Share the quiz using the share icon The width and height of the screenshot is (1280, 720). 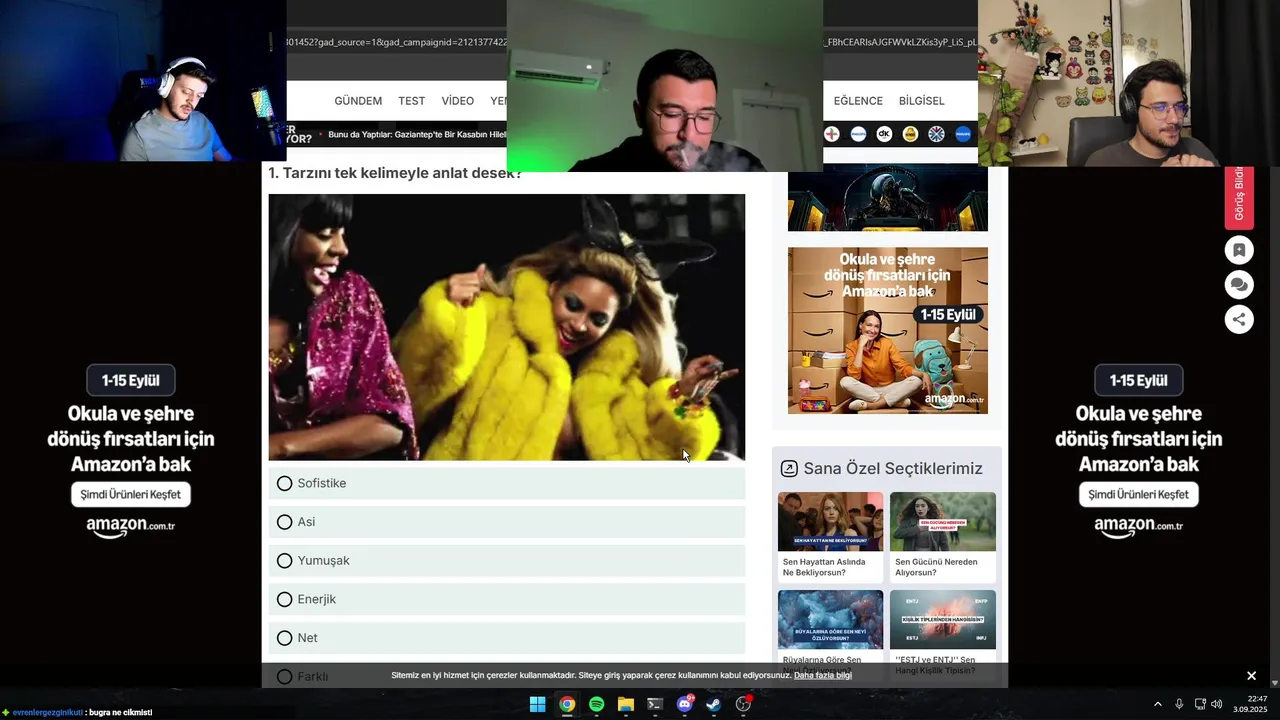(1239, 319)
